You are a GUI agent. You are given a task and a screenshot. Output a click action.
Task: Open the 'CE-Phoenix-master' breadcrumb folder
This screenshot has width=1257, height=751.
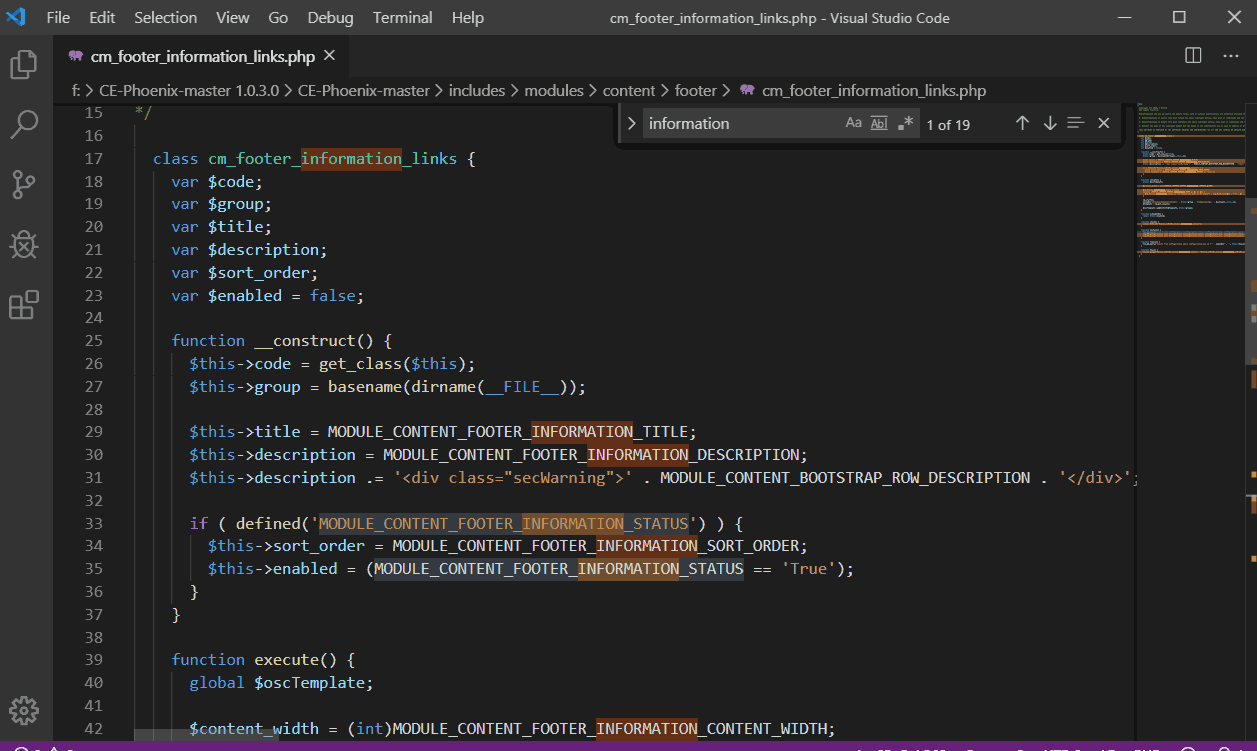pyautogui.click(x=364, y=90)
